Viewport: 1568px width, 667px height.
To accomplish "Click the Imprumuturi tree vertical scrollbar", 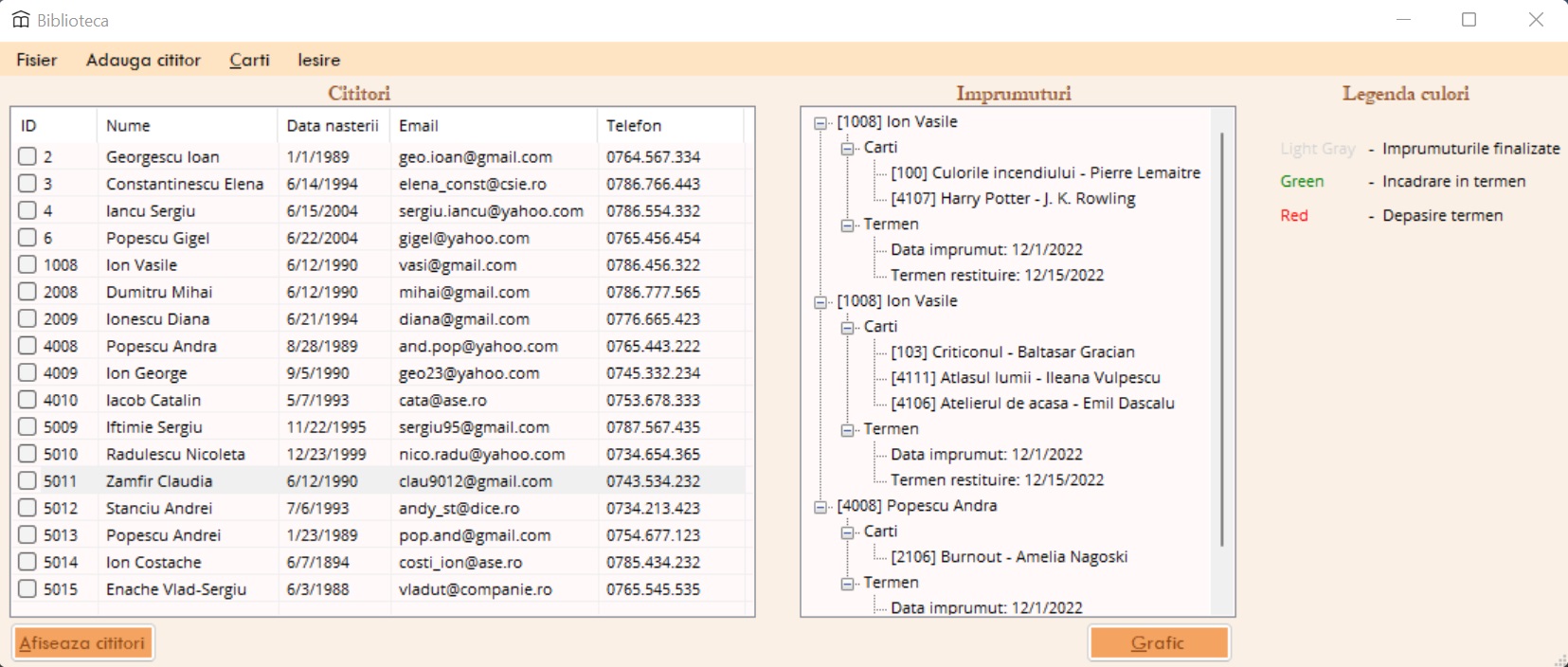I will point(1222,341).
